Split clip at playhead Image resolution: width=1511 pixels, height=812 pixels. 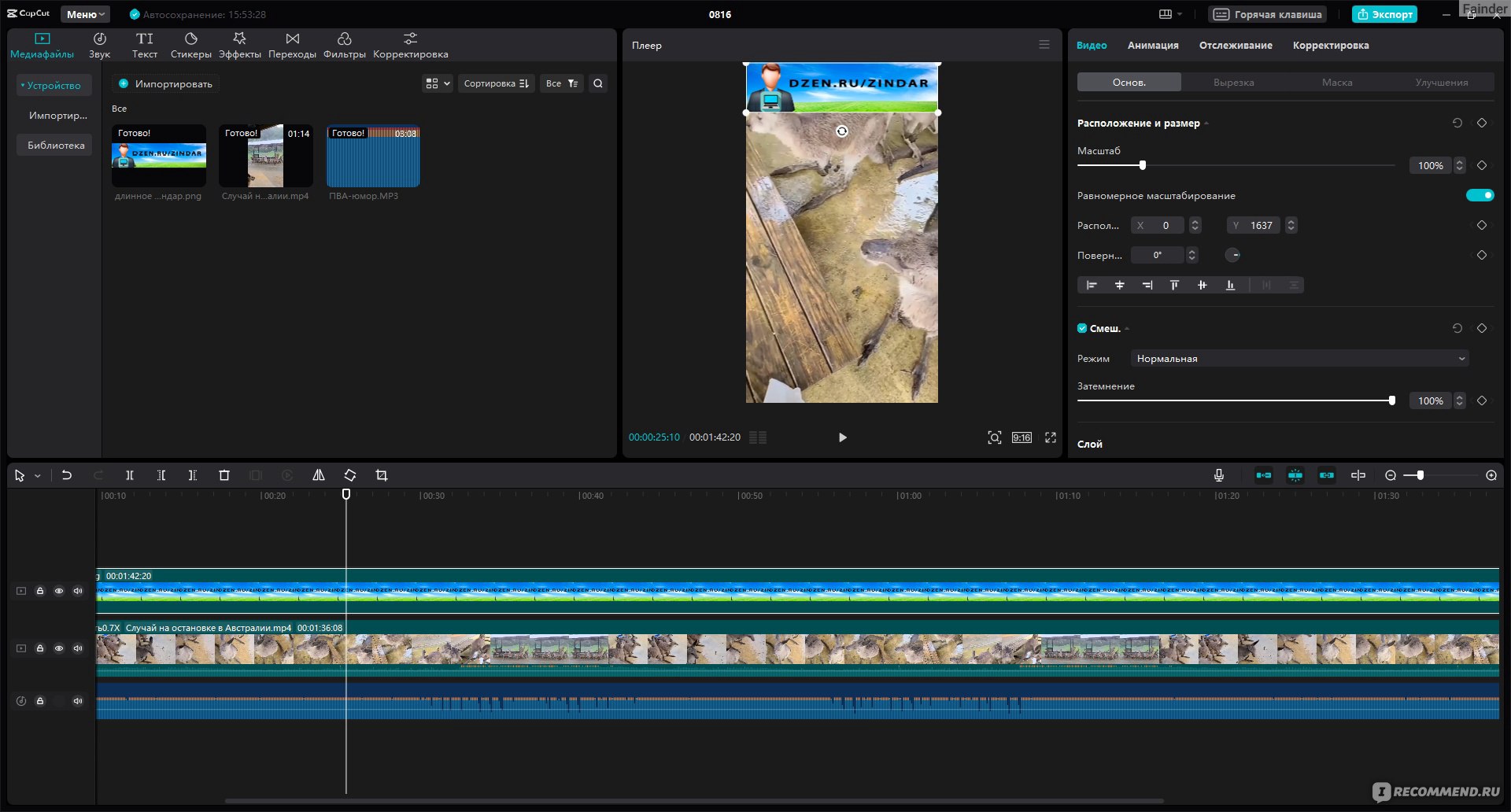pyautogui.click(x=130, y=475)
